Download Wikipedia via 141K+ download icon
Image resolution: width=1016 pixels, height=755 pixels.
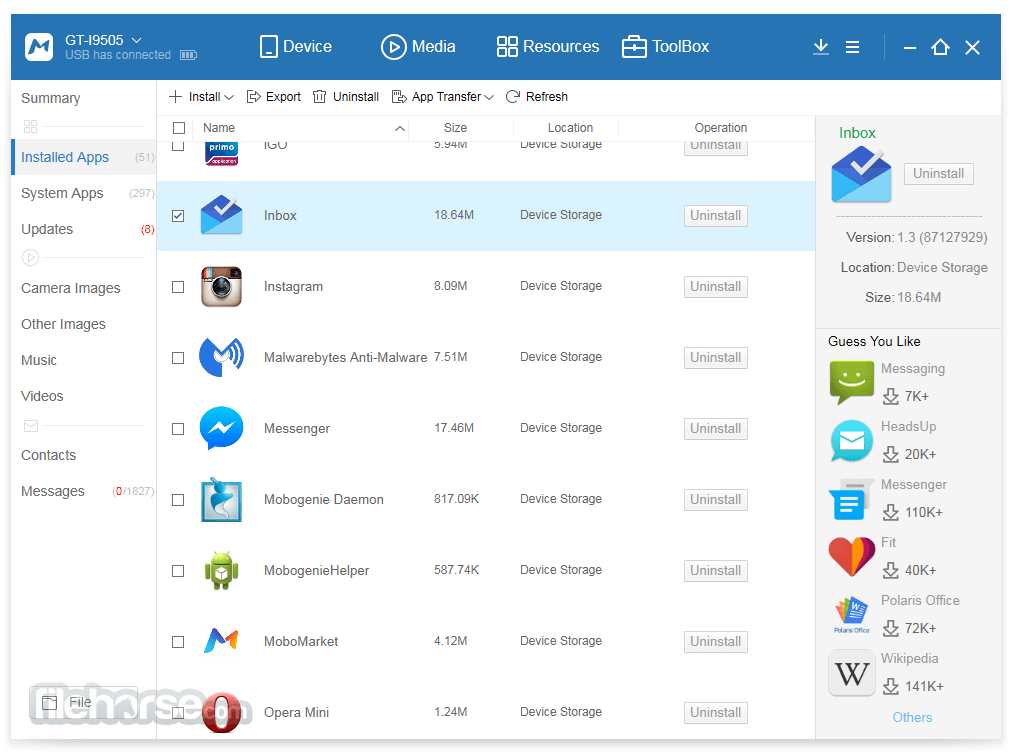pyautogui.click(x=891, y=687)
